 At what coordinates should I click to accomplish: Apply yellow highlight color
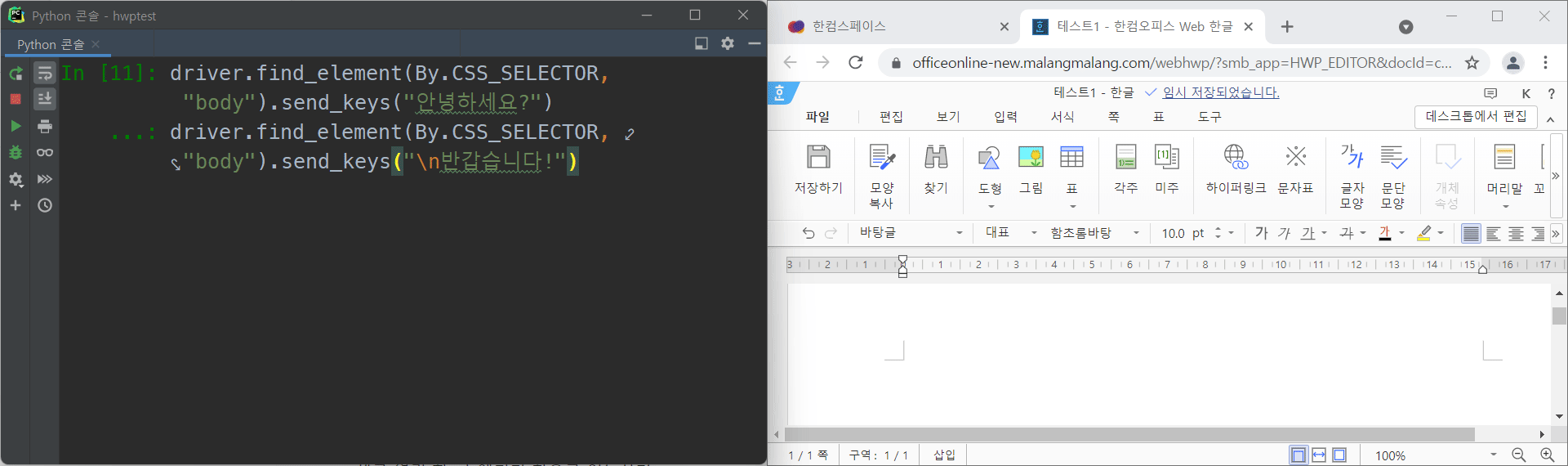point(1423,233)
